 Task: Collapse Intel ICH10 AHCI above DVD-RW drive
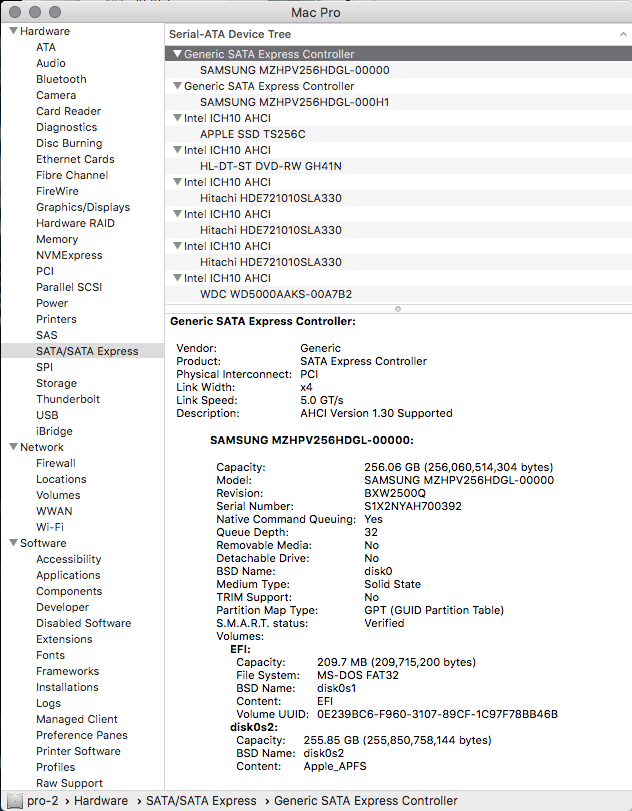click(x=177, y=150)
